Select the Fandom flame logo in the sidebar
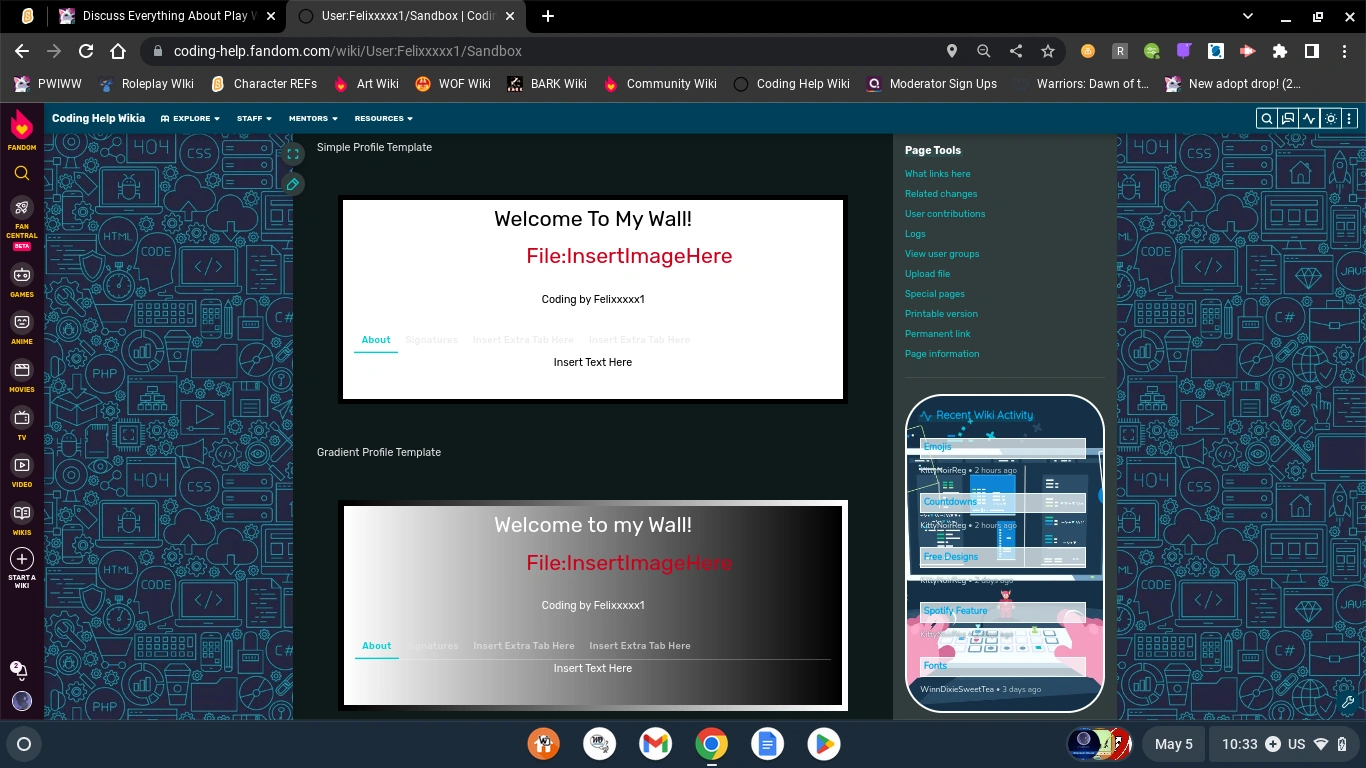 point(21,124)
